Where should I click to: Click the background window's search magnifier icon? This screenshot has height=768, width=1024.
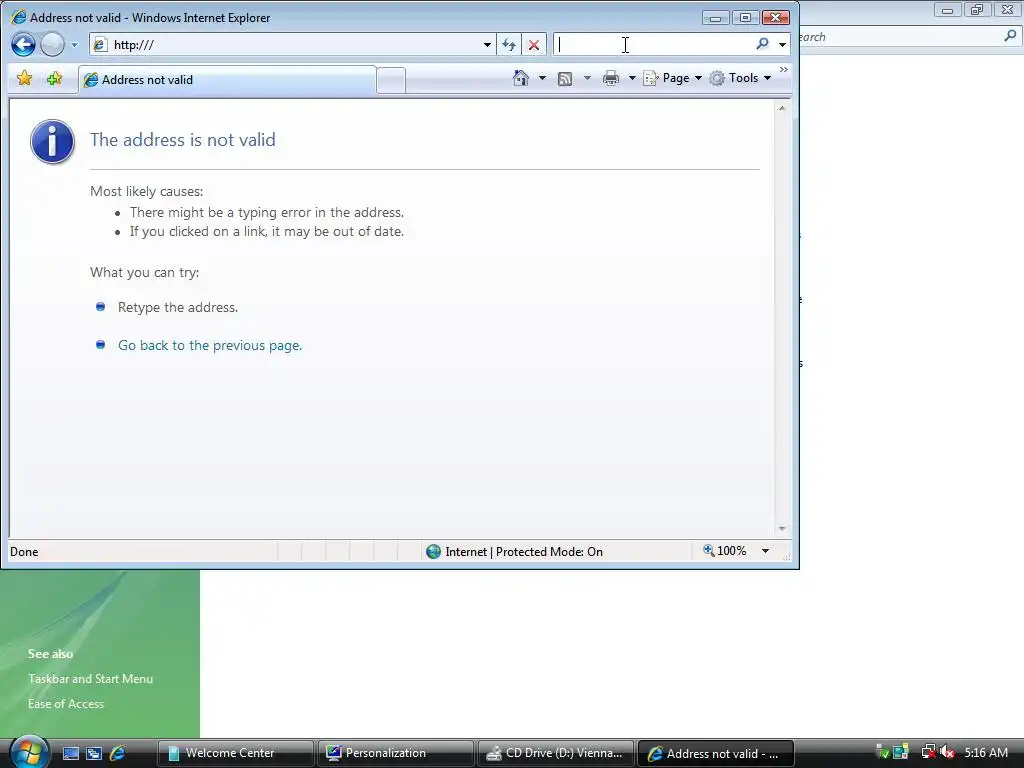coord(1010,36)
